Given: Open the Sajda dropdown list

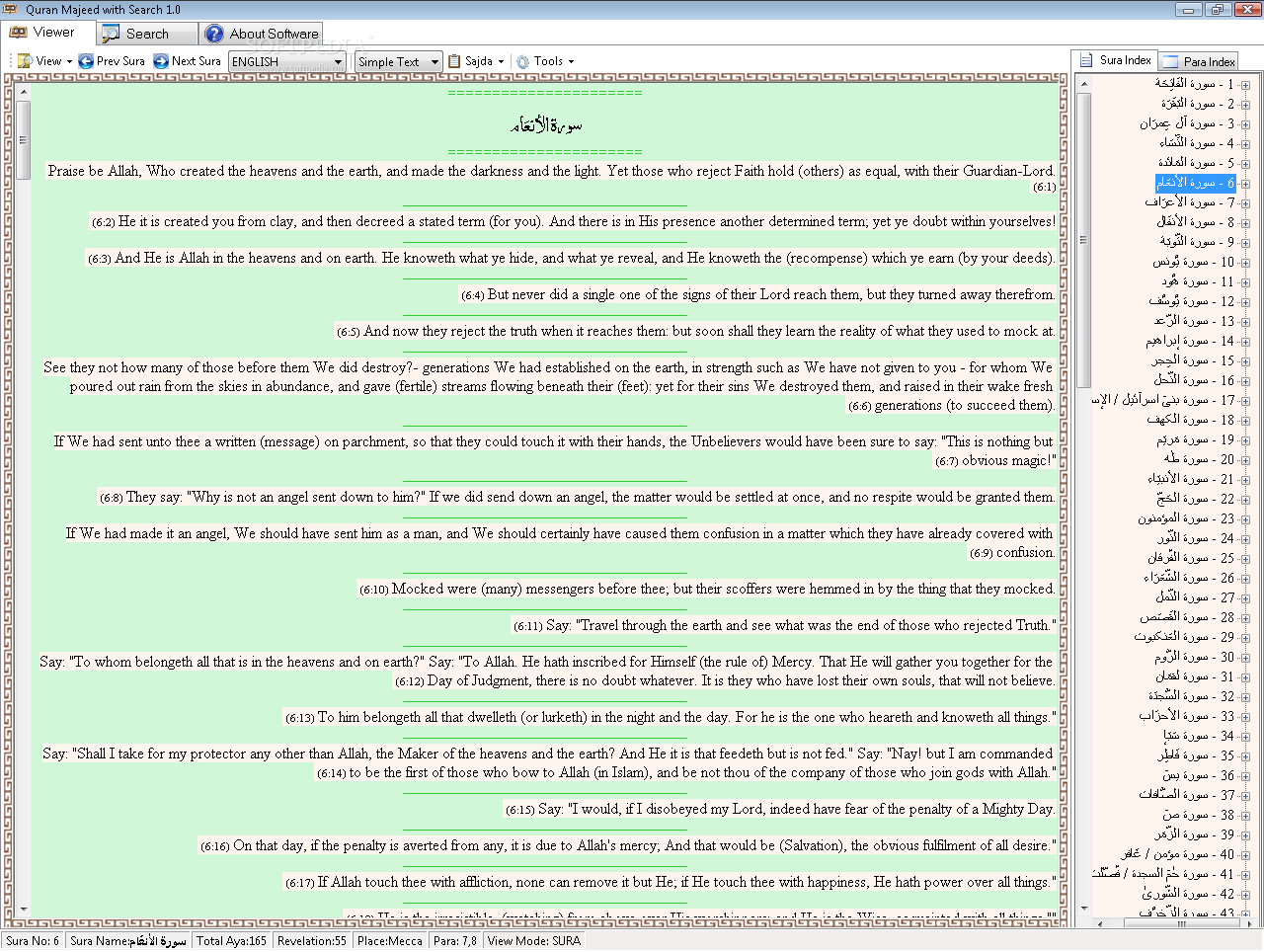Looking at the screenshot, I should tap(476, 61).
